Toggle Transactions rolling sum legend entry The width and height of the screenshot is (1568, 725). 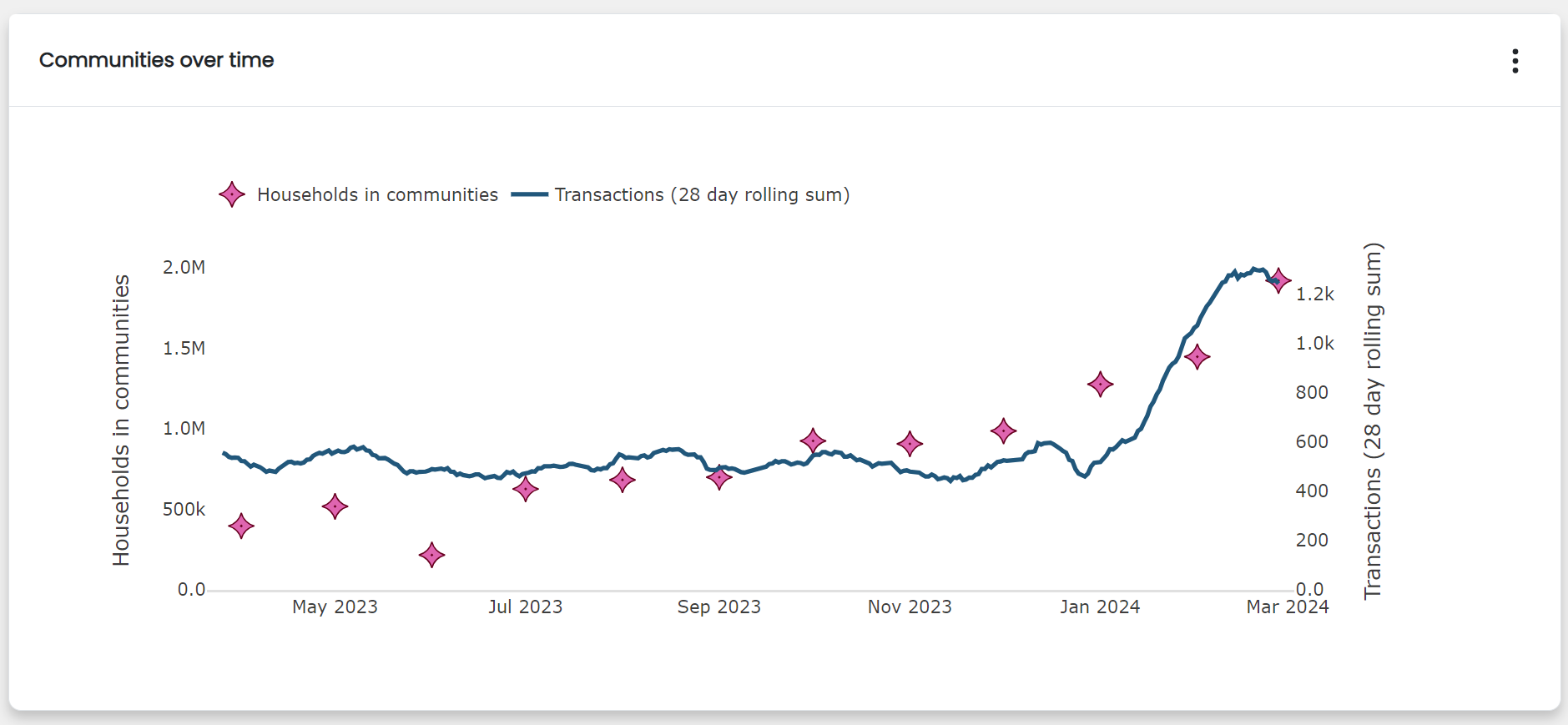702,194
